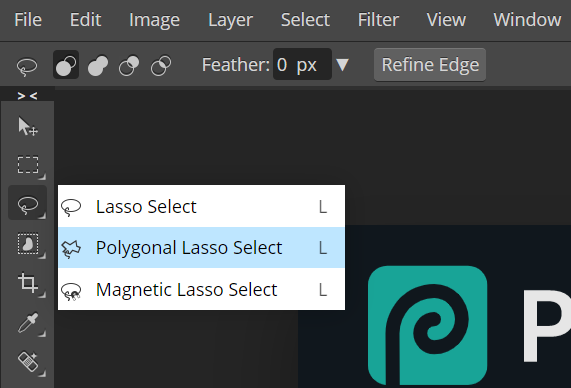The image size is (571, 388).
Task: Enable the intersect selection mode
Action: 161,65
